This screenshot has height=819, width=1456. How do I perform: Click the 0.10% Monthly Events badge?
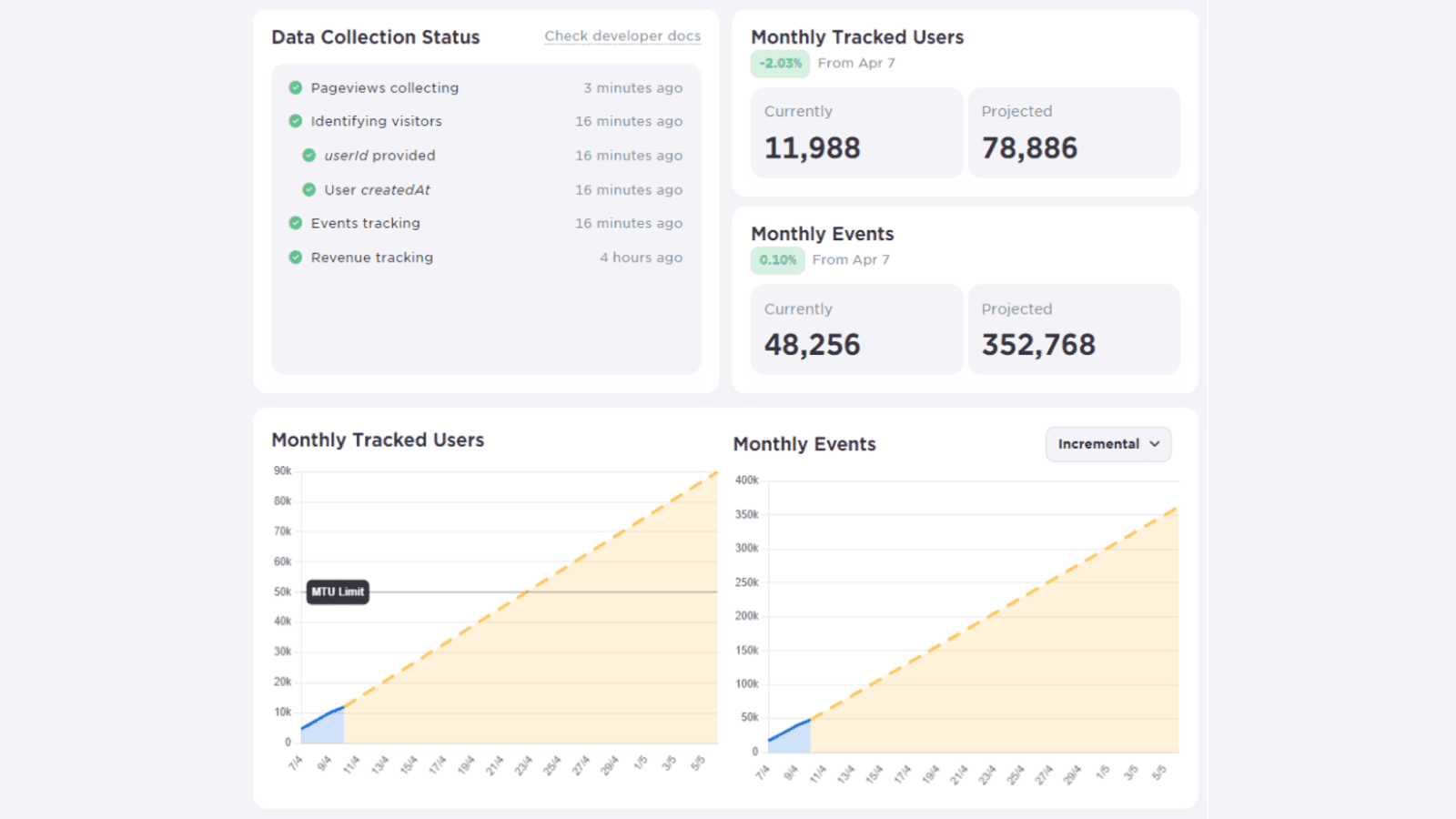(x=777, y=260)
